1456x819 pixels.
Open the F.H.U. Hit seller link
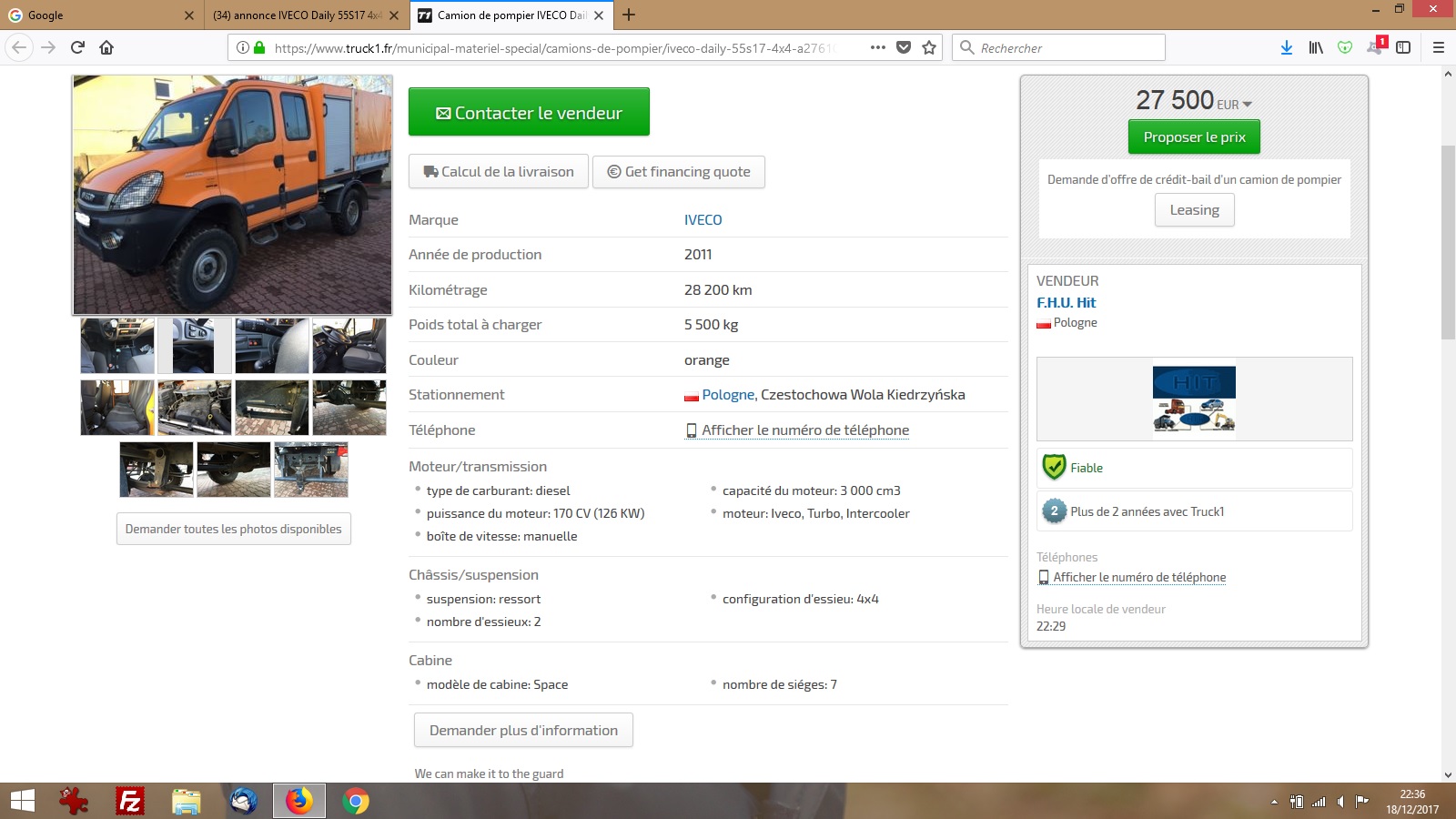[1066, 302]
